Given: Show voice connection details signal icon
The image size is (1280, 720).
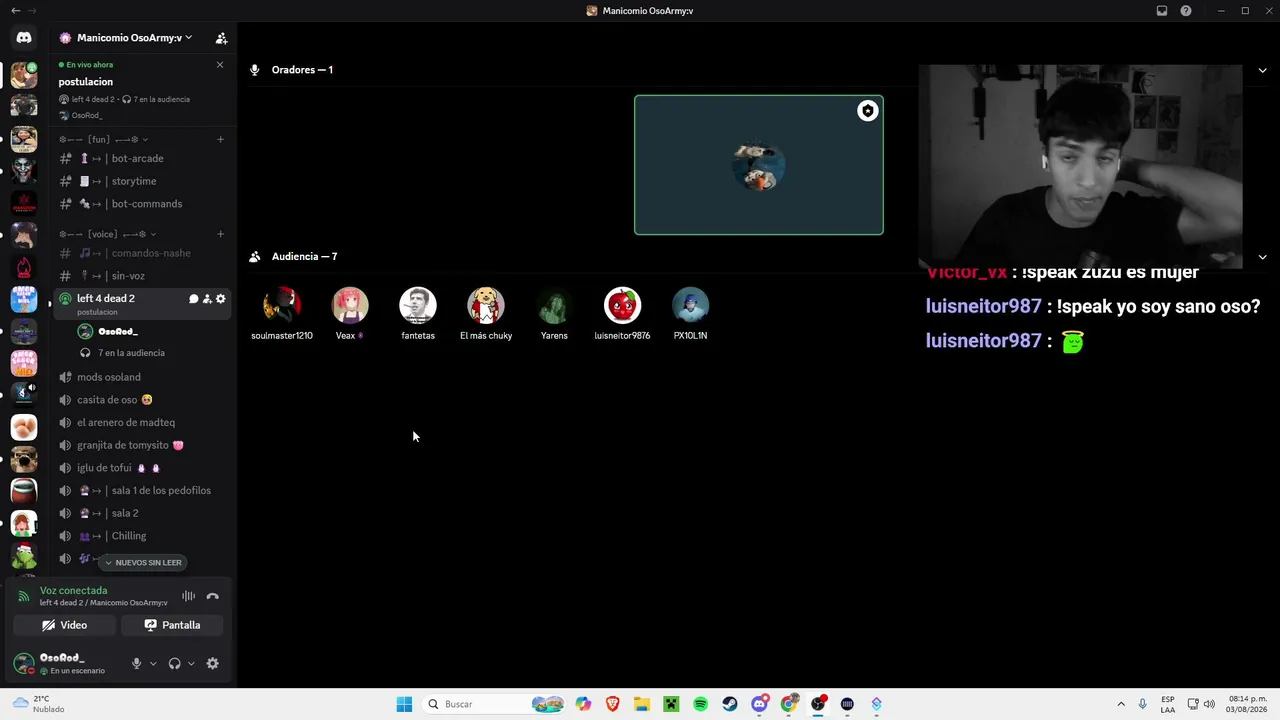Looking at the screenshot, I should (x=24, y=596).
